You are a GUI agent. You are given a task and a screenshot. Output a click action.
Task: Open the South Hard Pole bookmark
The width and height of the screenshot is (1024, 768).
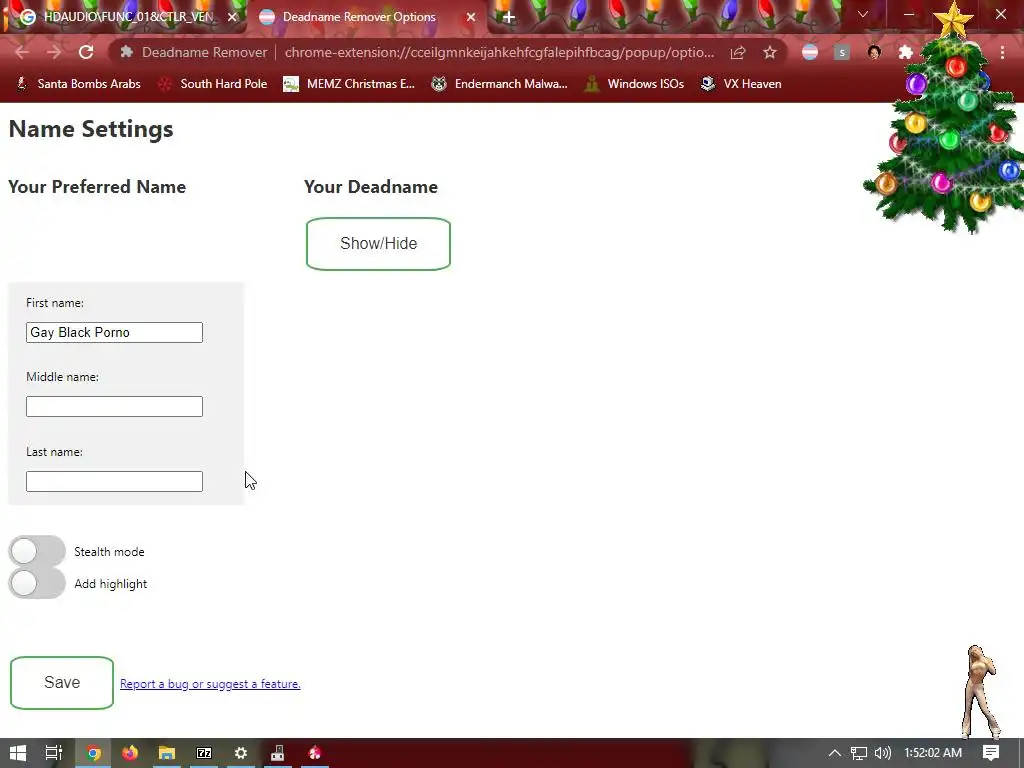(x=213, y=84)
